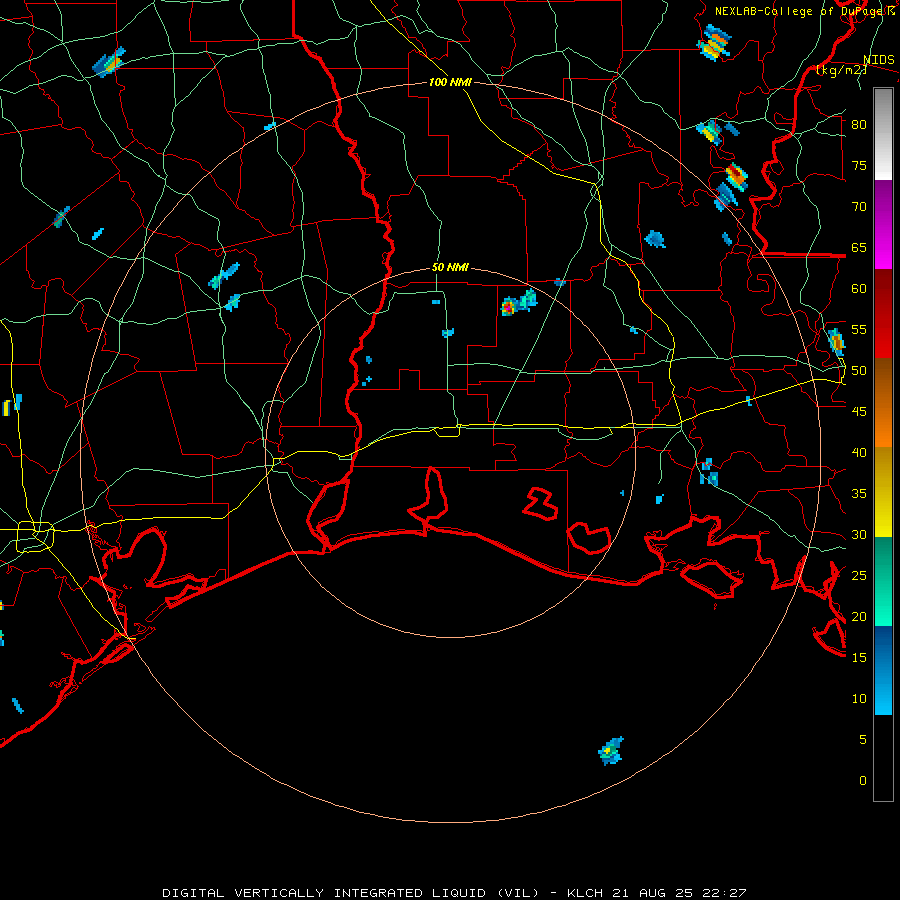This screenshot has height=900, width=900.
Task: Click the 70 value on the color scale
Action: (859, 207)
